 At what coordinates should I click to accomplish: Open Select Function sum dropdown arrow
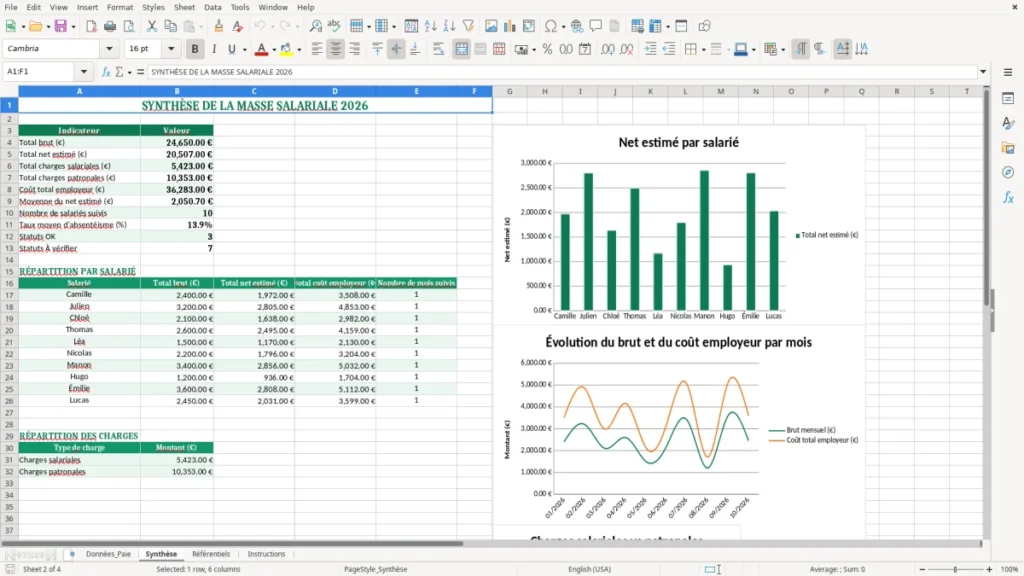click(x=129, y=72)
